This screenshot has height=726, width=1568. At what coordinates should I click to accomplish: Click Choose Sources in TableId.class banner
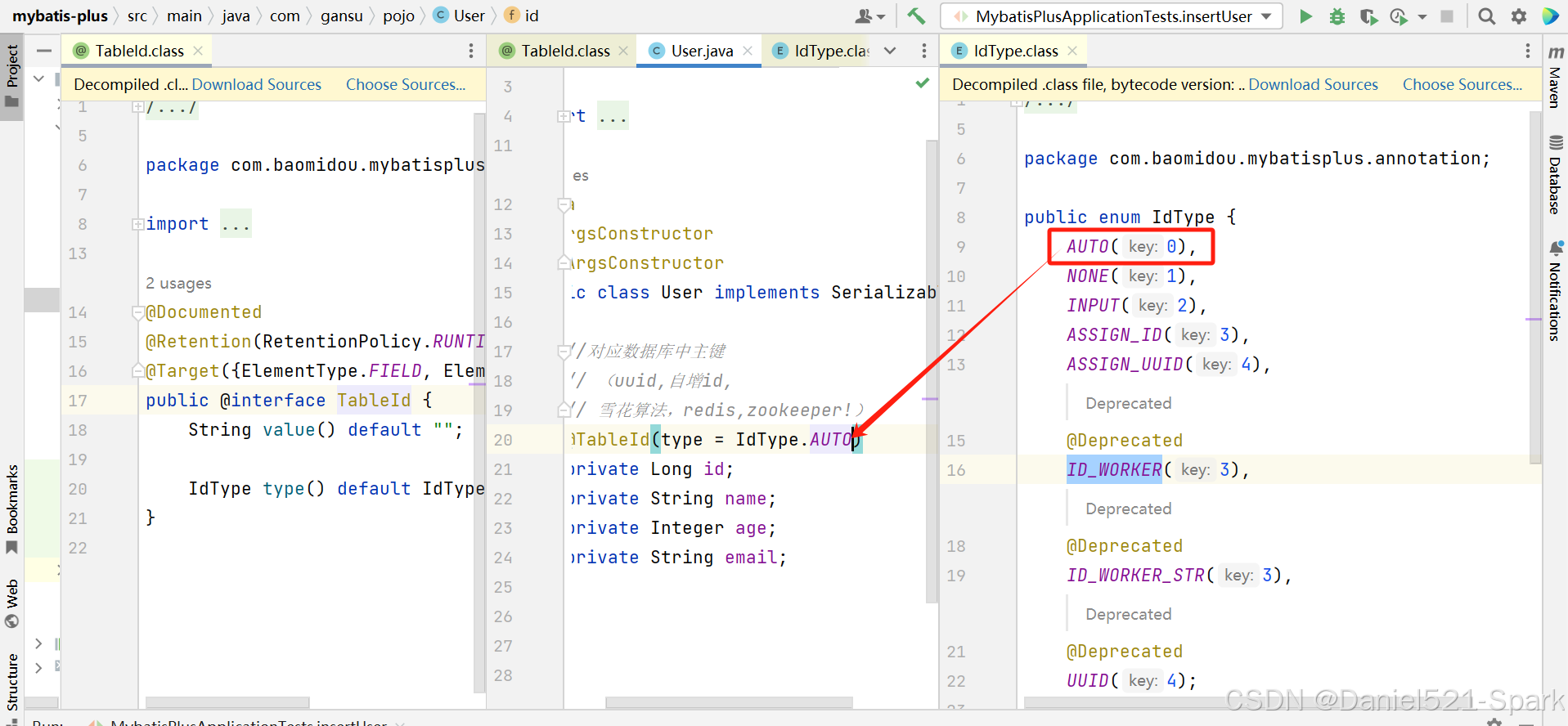click(406, 84)
